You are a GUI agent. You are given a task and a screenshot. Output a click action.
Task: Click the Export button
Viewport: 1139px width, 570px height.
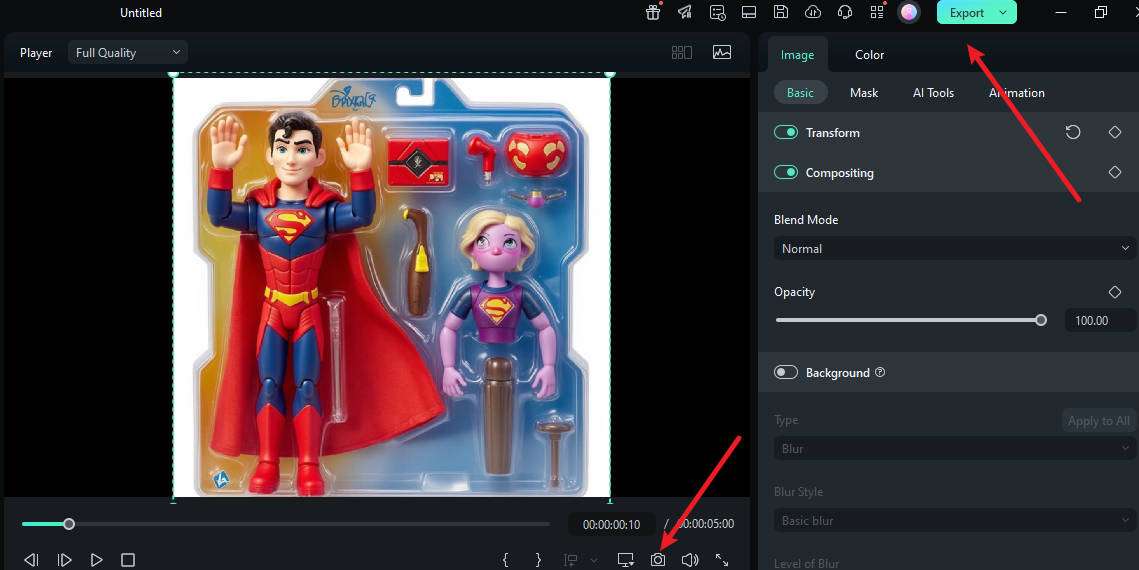(966, 12)
